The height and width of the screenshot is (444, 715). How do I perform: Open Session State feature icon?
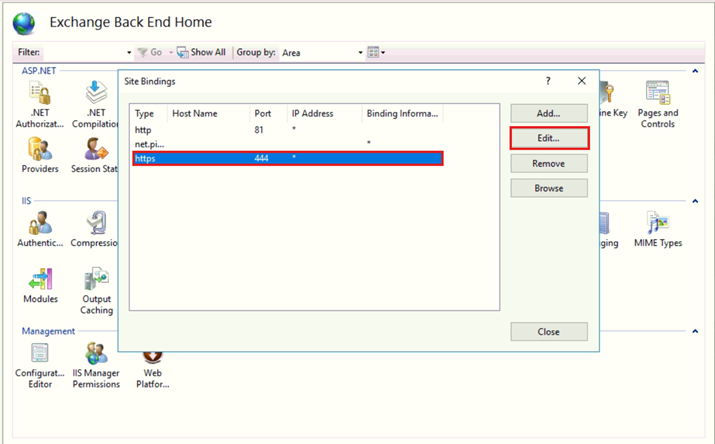[x=96, y=149]
